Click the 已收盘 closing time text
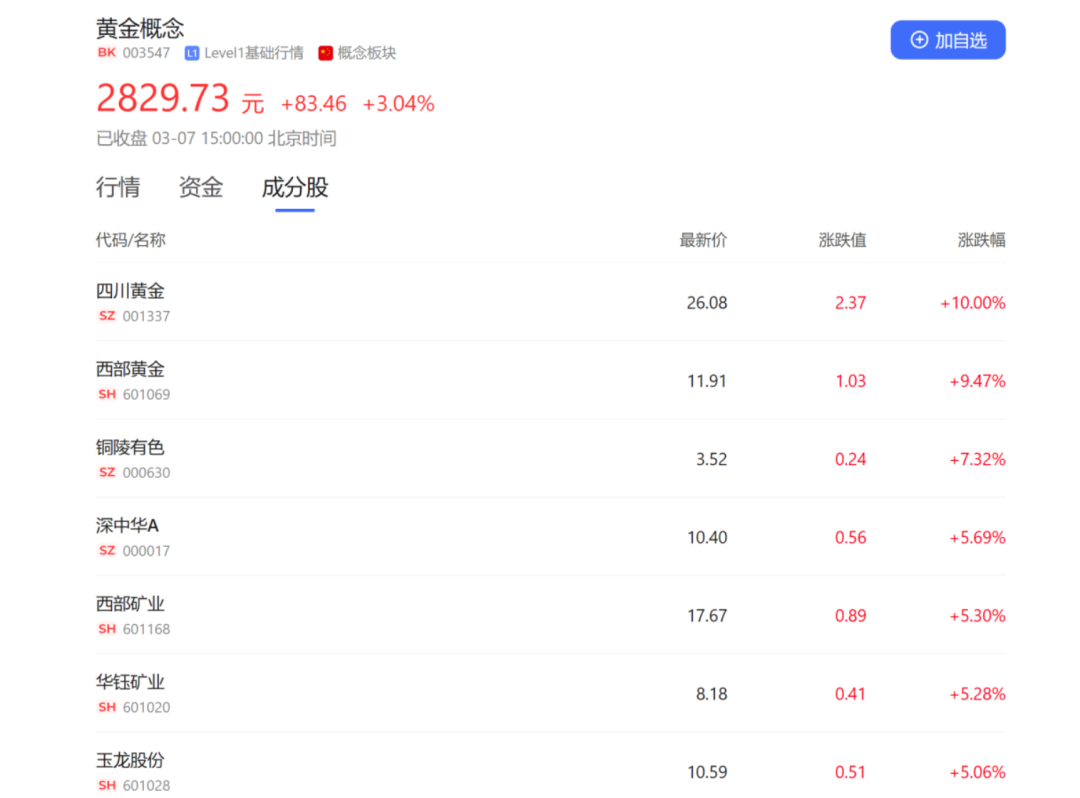 point(216,138)
